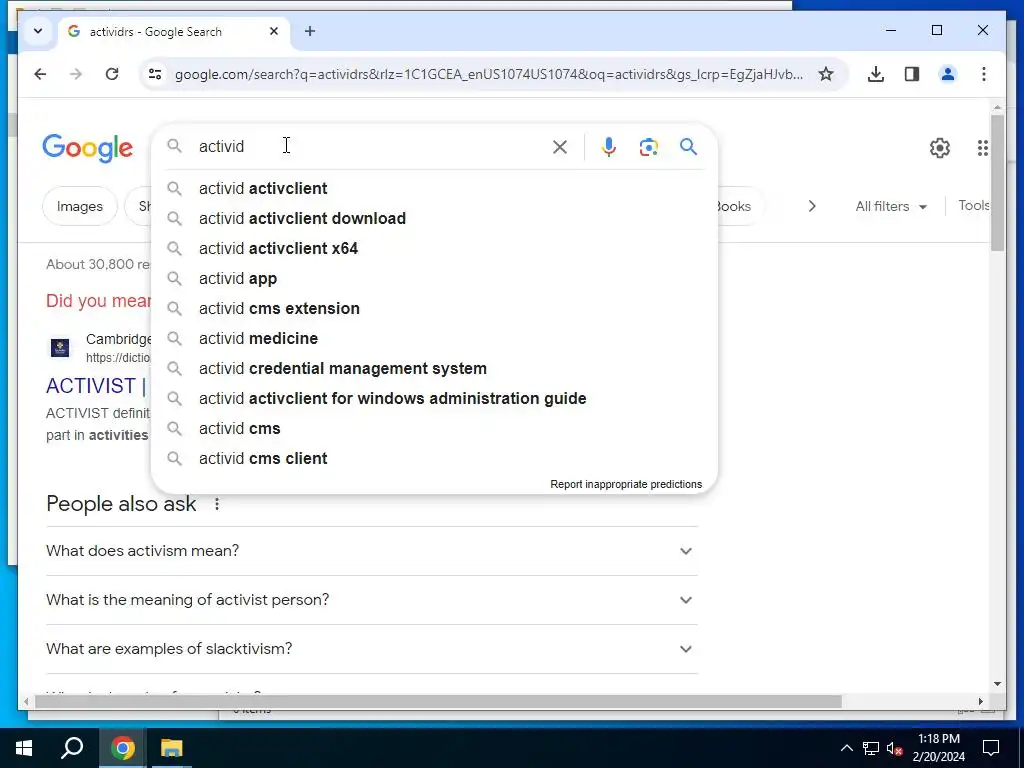
Task: Reload the Google search page
Action: (x=112, y=74)
